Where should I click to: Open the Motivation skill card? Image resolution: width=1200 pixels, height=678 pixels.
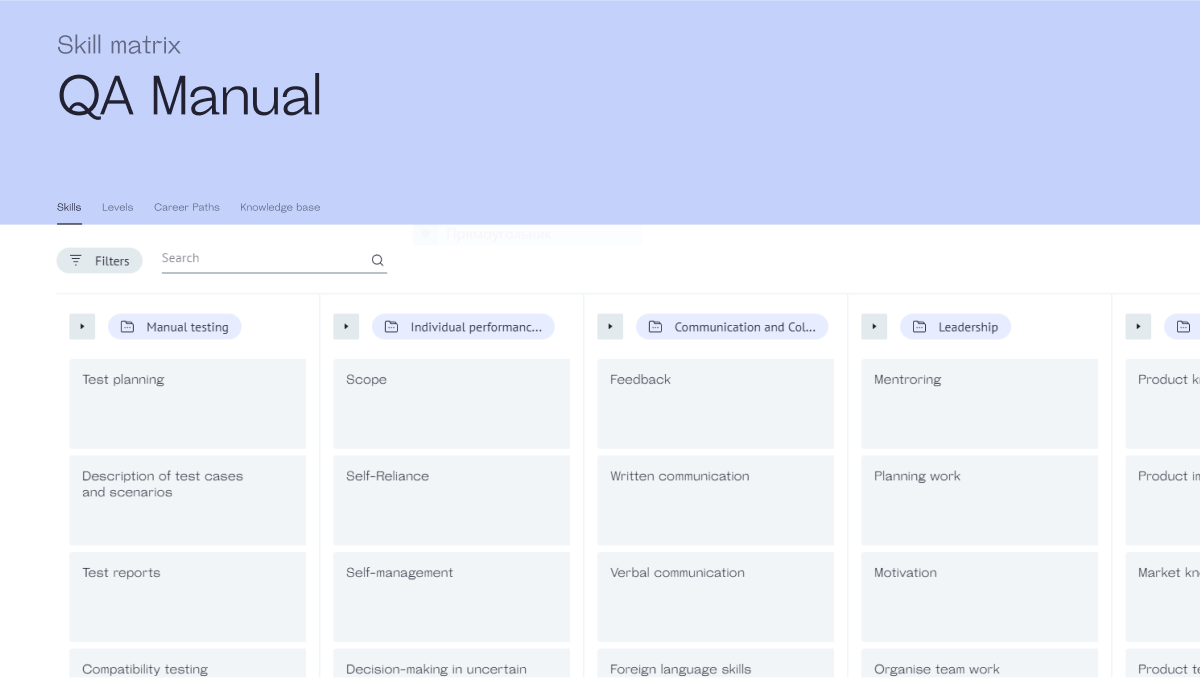979,597
